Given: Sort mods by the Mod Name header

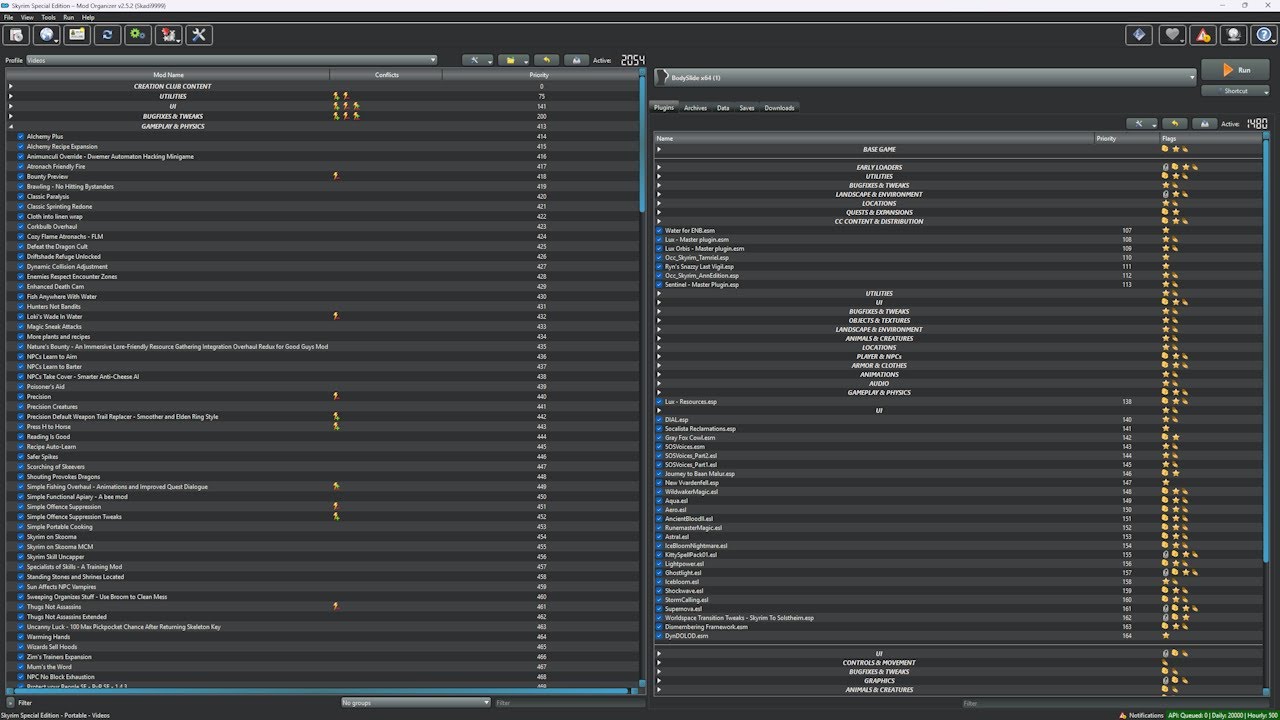Looking at the screenshot, I should point(168,75).
